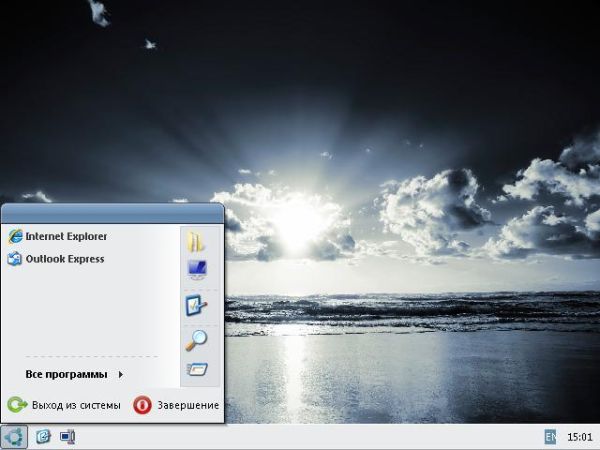Click the Завершение shutdown label
This screenshot has height=450, width=600.
(188, 405)
